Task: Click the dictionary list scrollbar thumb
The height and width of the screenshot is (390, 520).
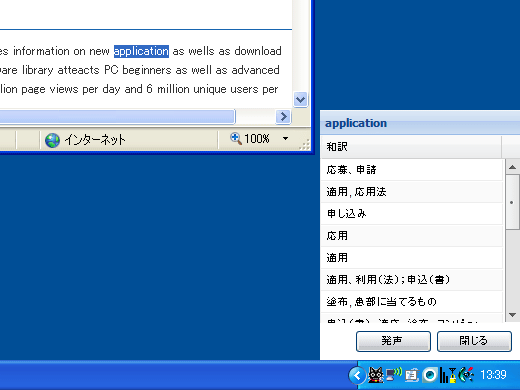Action: coord(512,202)
